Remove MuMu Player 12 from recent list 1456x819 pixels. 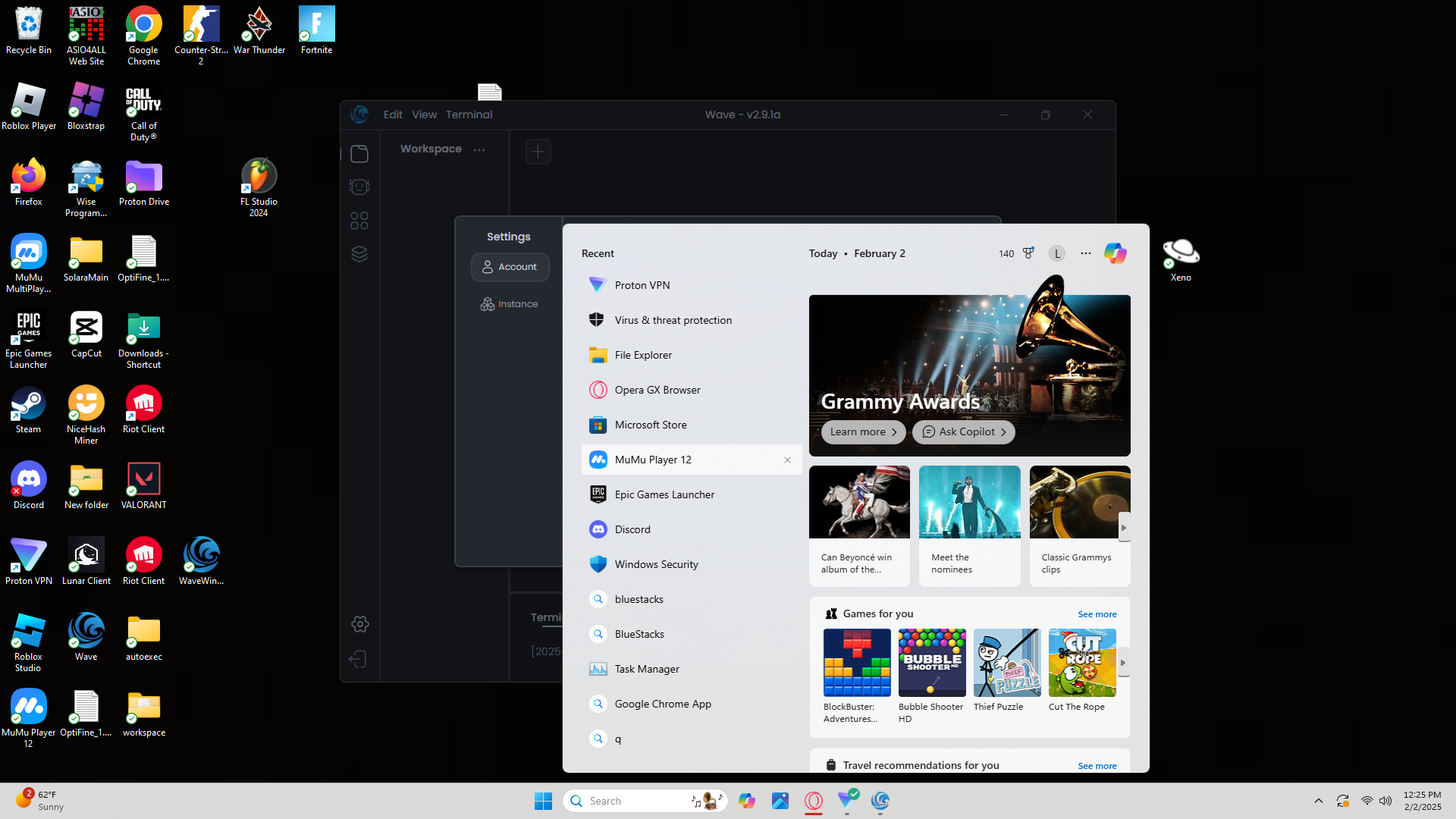tap(787, 460)
